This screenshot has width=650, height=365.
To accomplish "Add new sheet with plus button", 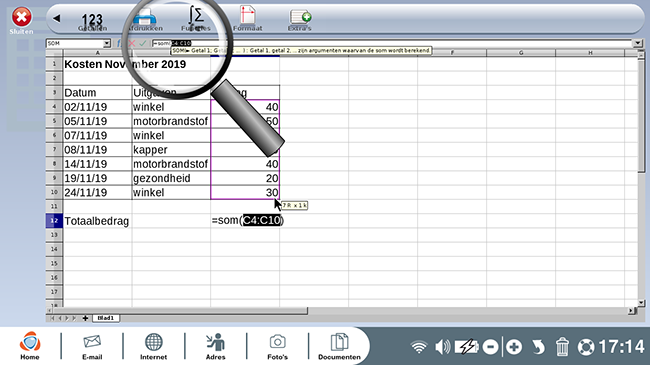I will (x=85, y=318).
